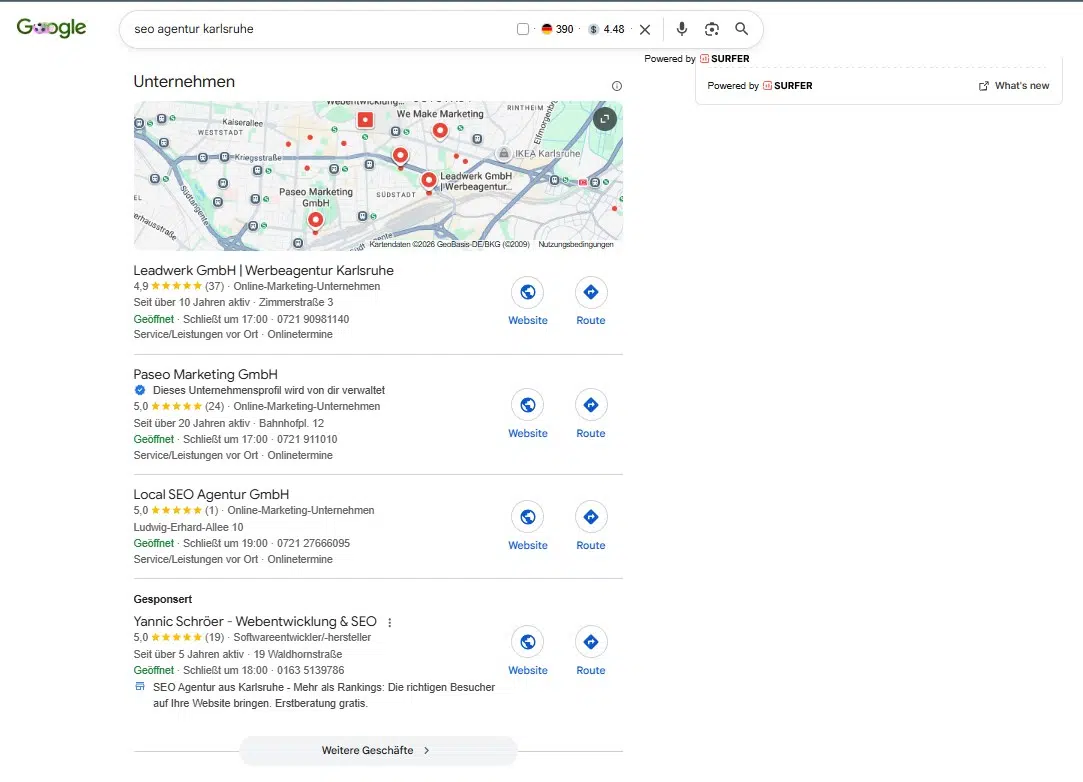1083x782 pixels.
Task: Click the Leadwerk GmbH pin on the map
Action: (x=429, y=182)
